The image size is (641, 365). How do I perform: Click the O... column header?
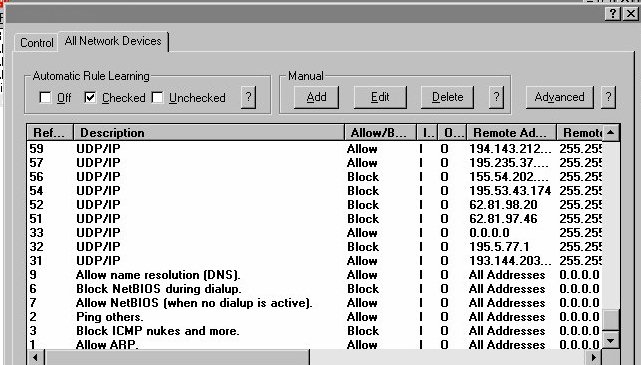(453, 133)
